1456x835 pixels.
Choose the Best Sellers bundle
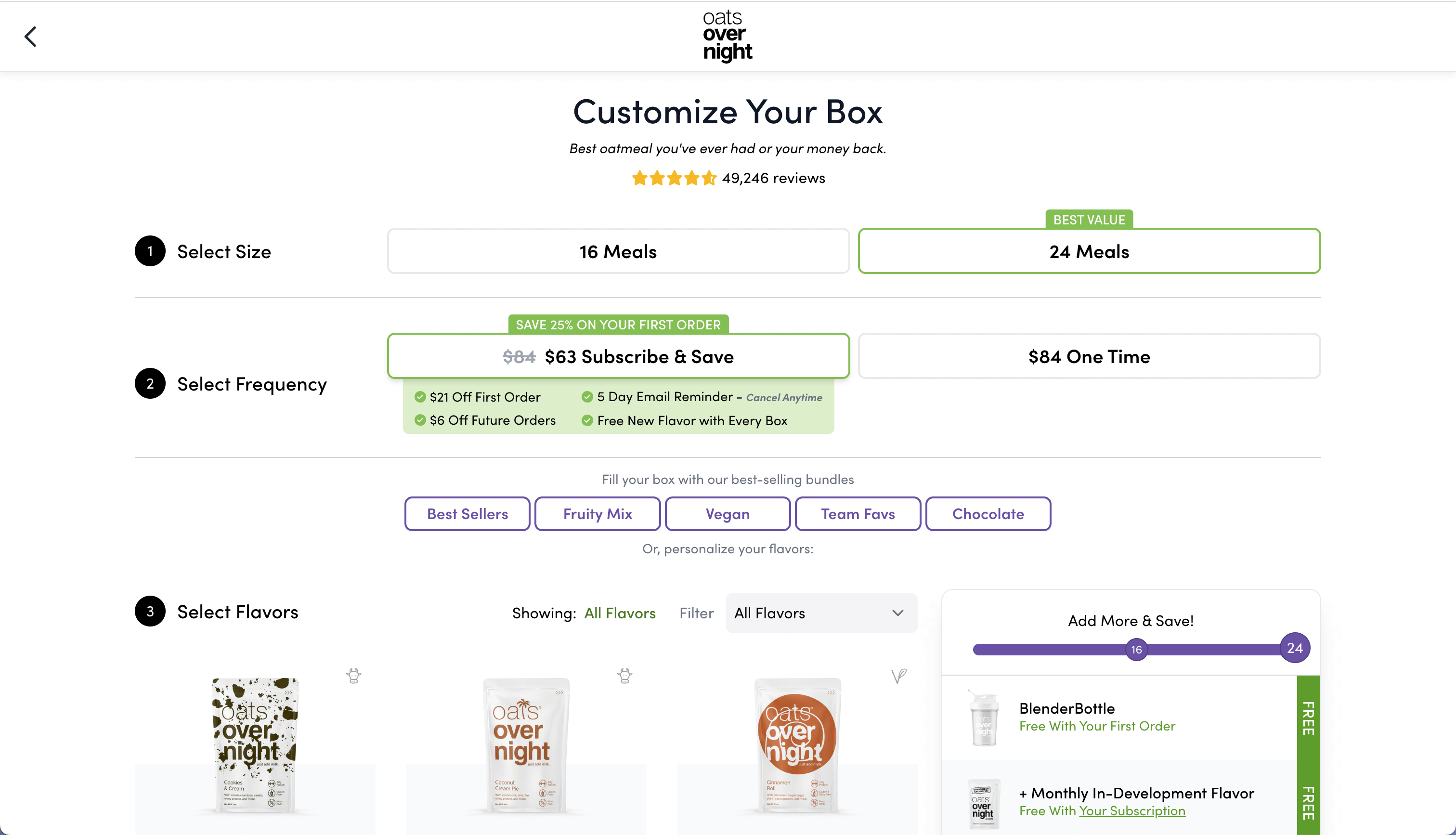click(x=467, y=514)
